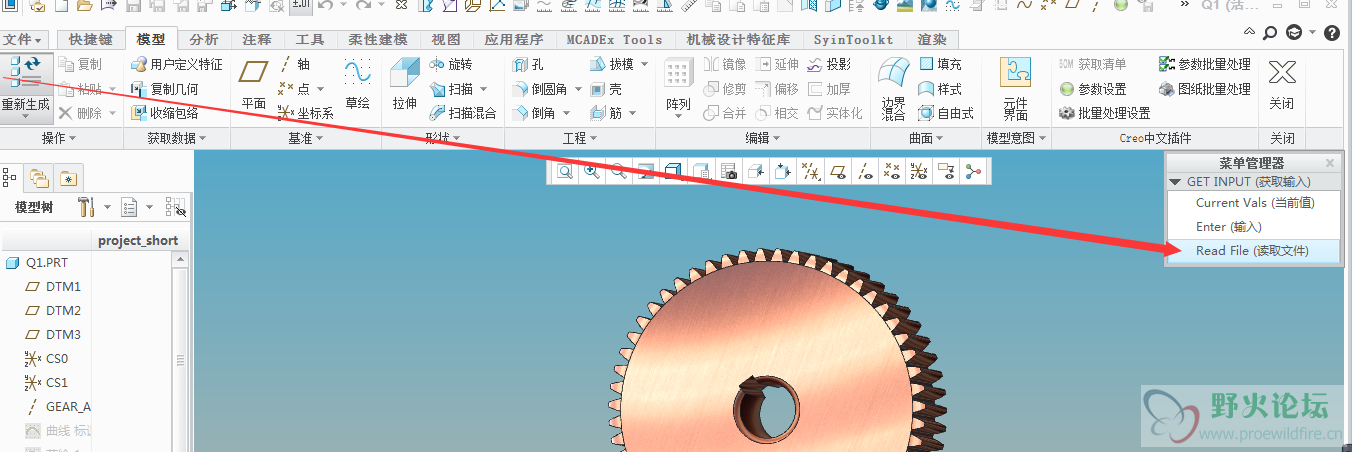The height and width of the screenshot is (452, 1352).
Task: Start the 拉伸 (Extrude) tool
Action: pos(404,84)
